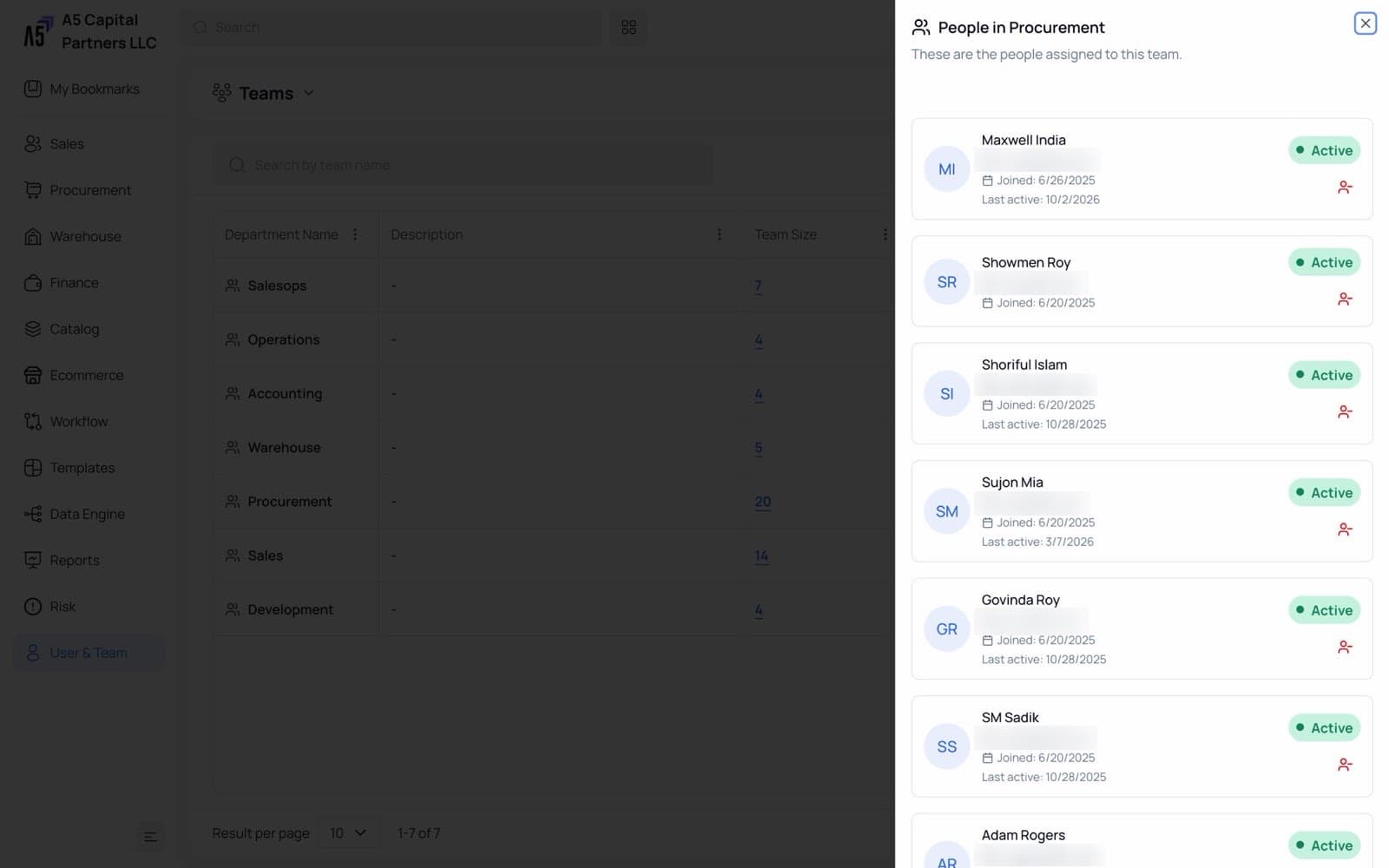Click Active status badge for Adam Rogers

[1324, 845]
